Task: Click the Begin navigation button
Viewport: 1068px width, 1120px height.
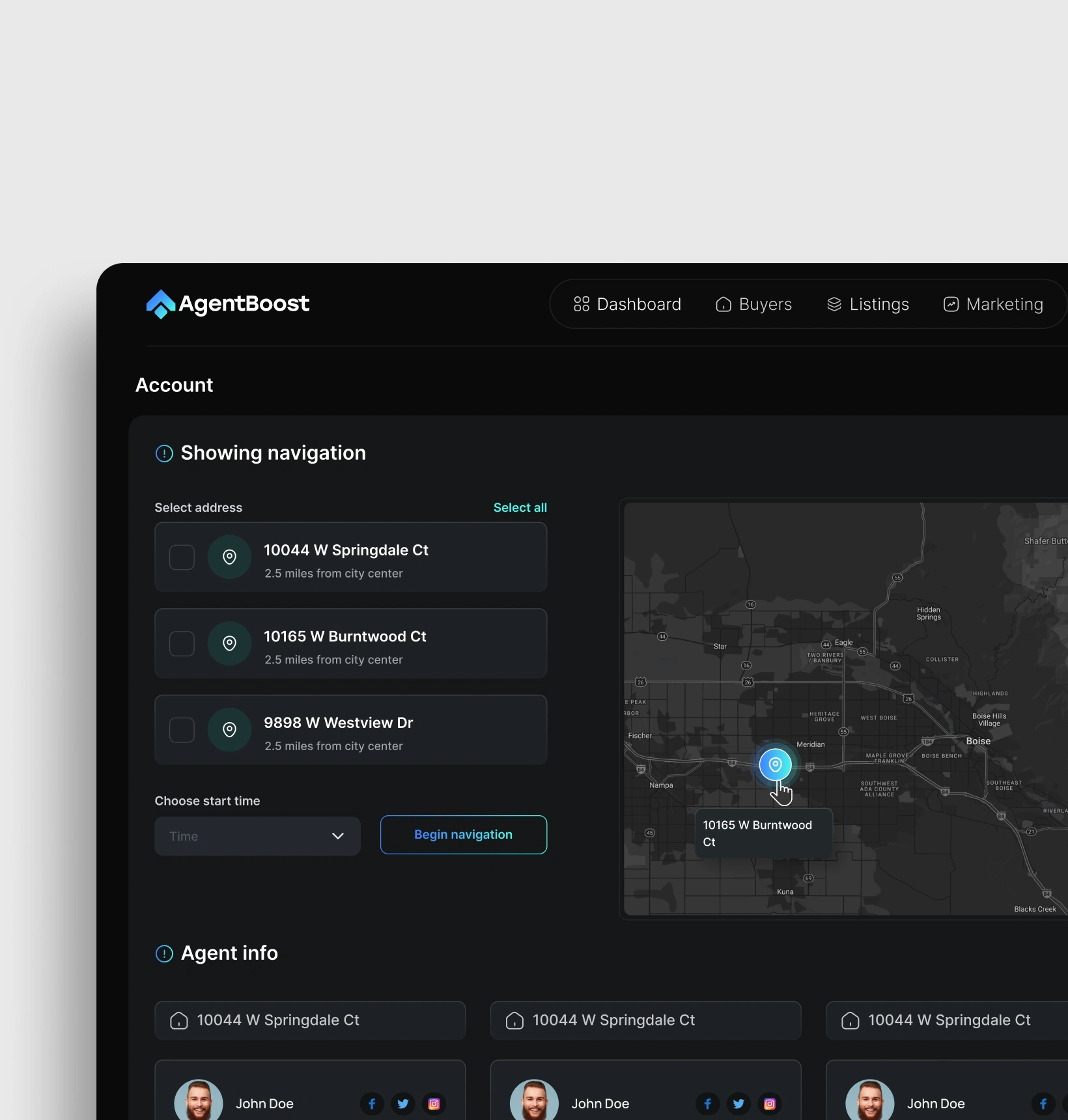Action: [x=464, y=835]
